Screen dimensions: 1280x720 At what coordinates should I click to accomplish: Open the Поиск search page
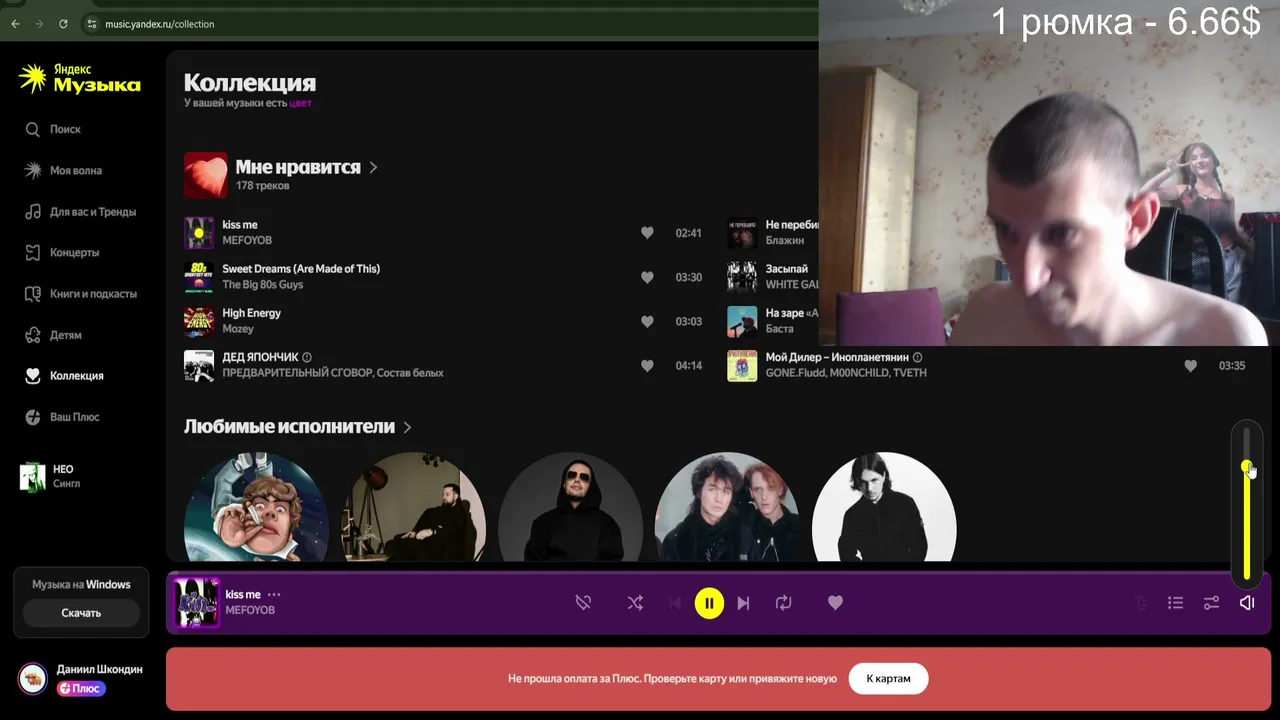point(65,129)
